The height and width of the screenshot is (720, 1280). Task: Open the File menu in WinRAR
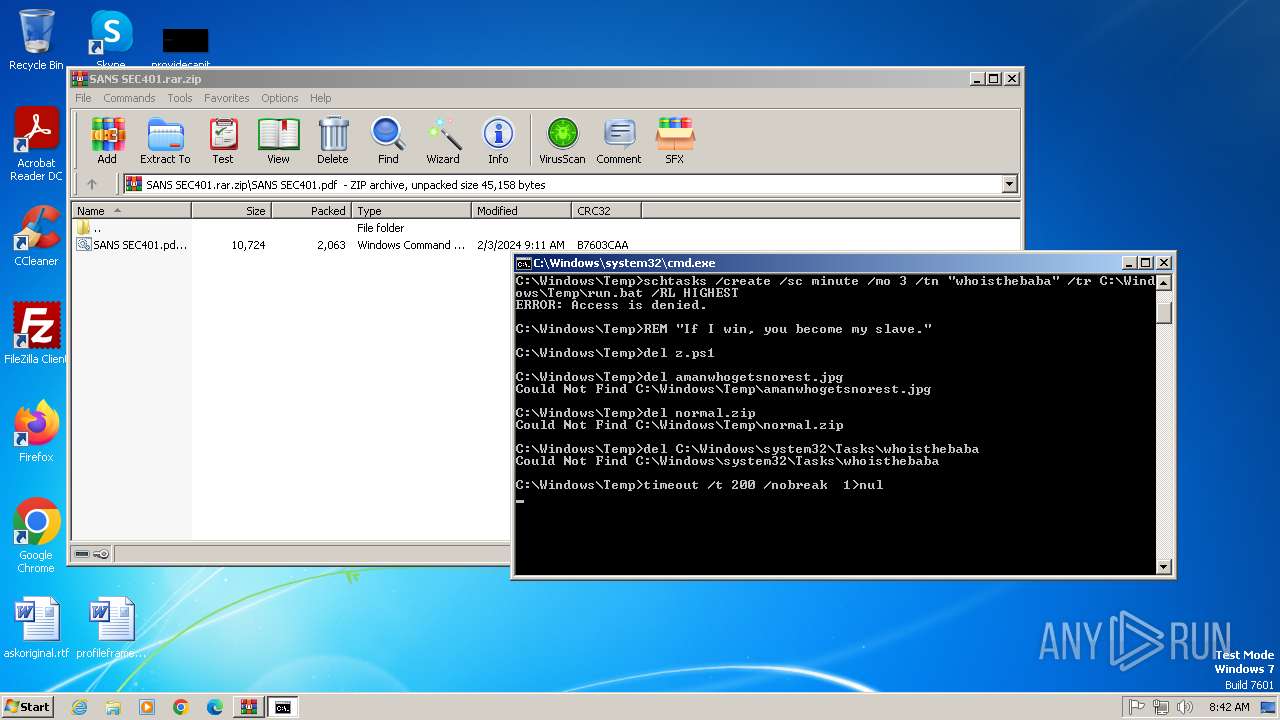tap(83, 98)
